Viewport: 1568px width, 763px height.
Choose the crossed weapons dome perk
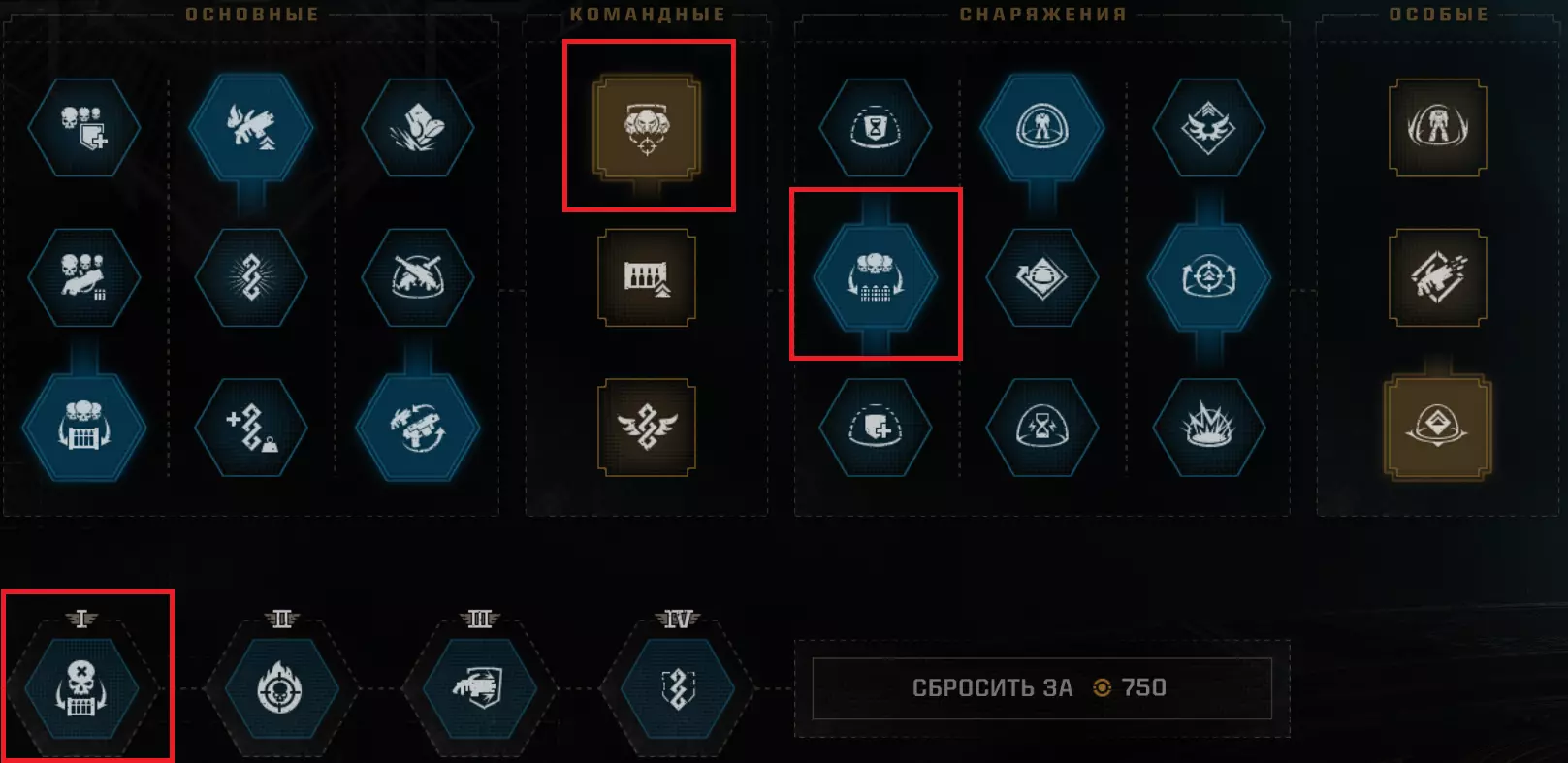point(418,277)
